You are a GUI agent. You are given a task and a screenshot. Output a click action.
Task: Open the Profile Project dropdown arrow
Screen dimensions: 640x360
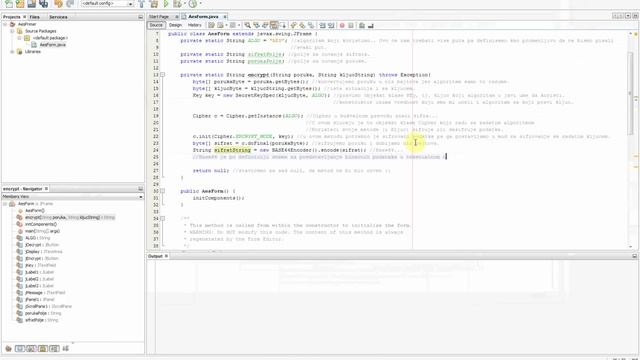(200, 4)
